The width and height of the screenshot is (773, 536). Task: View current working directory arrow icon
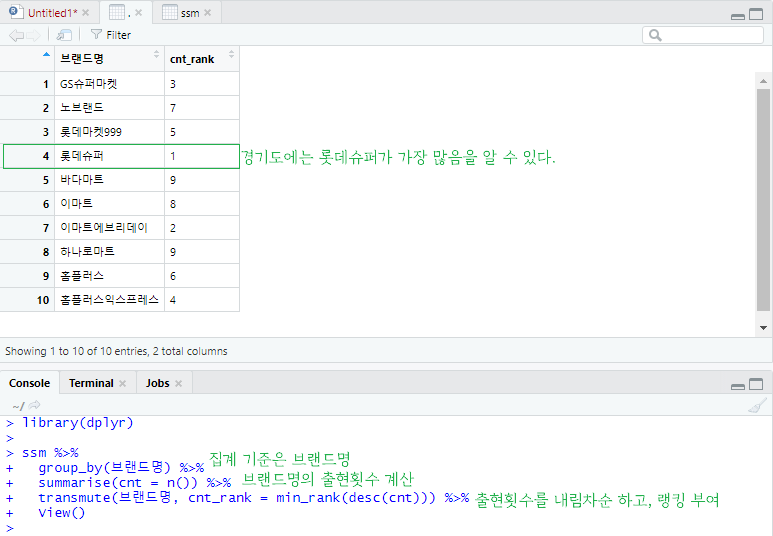tap(34, 405)
